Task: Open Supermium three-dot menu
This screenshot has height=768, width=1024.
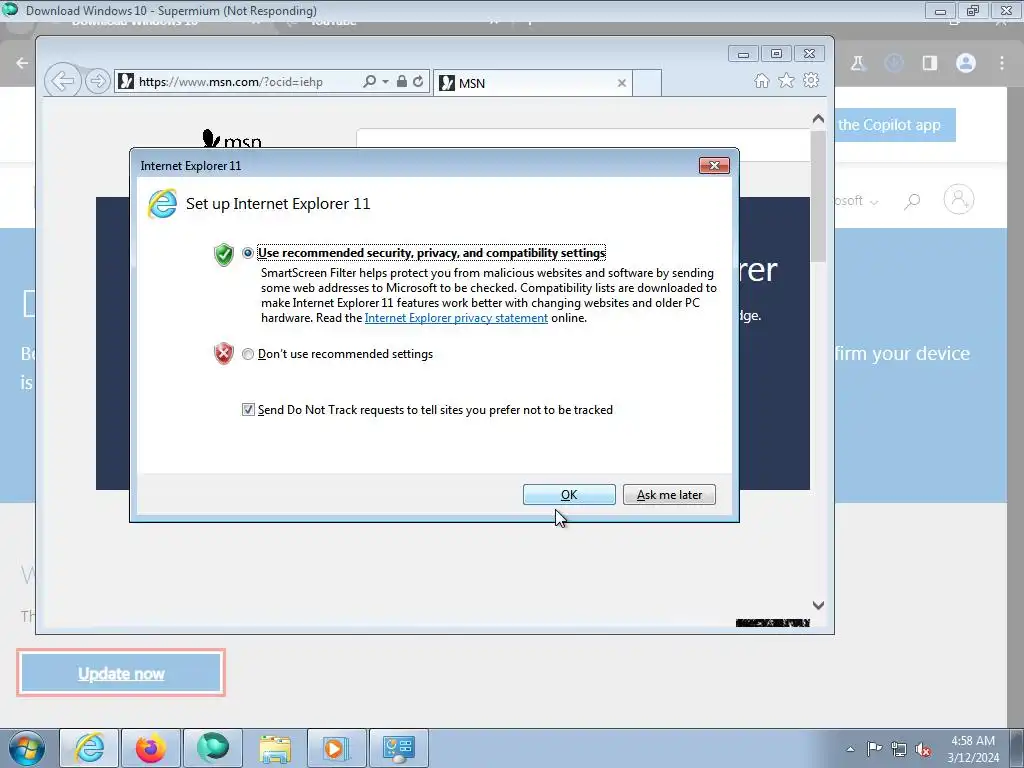Action: coord(1002,63)
